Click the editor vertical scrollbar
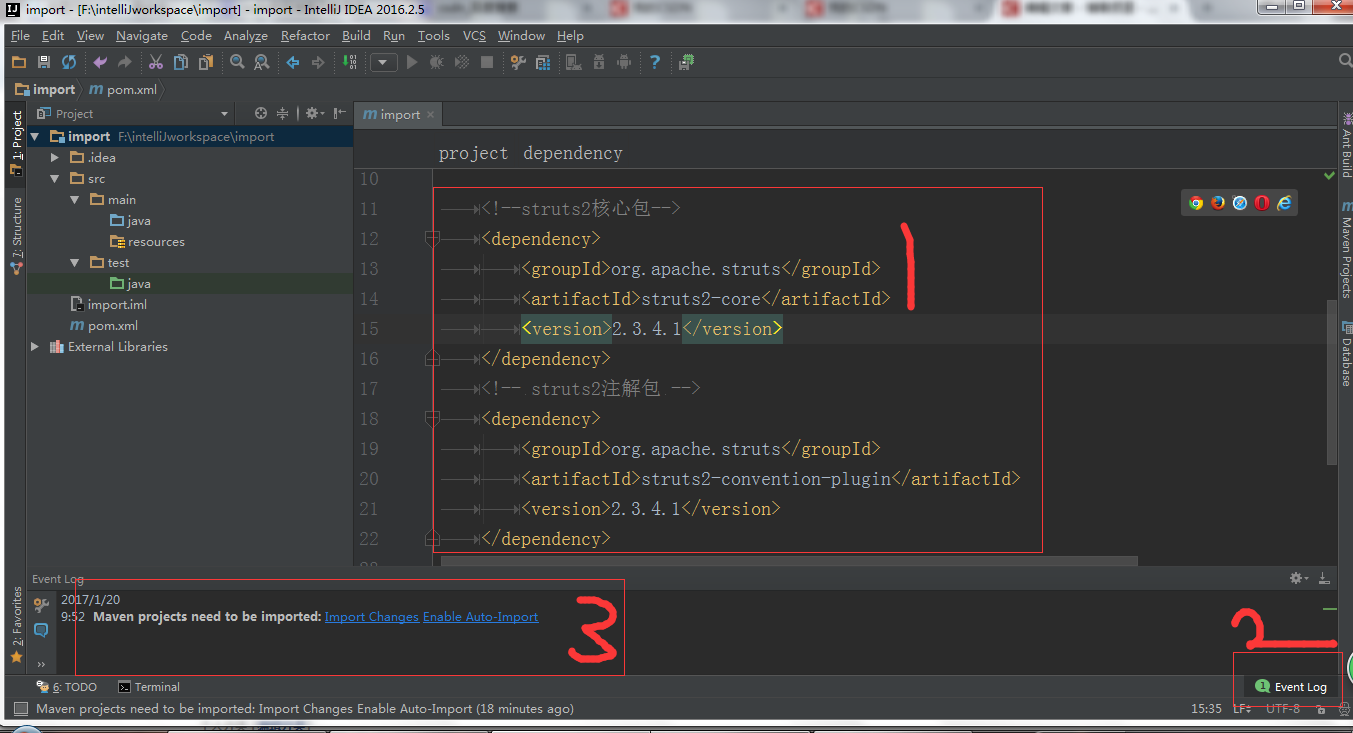This screenshot has height=733, width=1353. tap(1331, 382)
